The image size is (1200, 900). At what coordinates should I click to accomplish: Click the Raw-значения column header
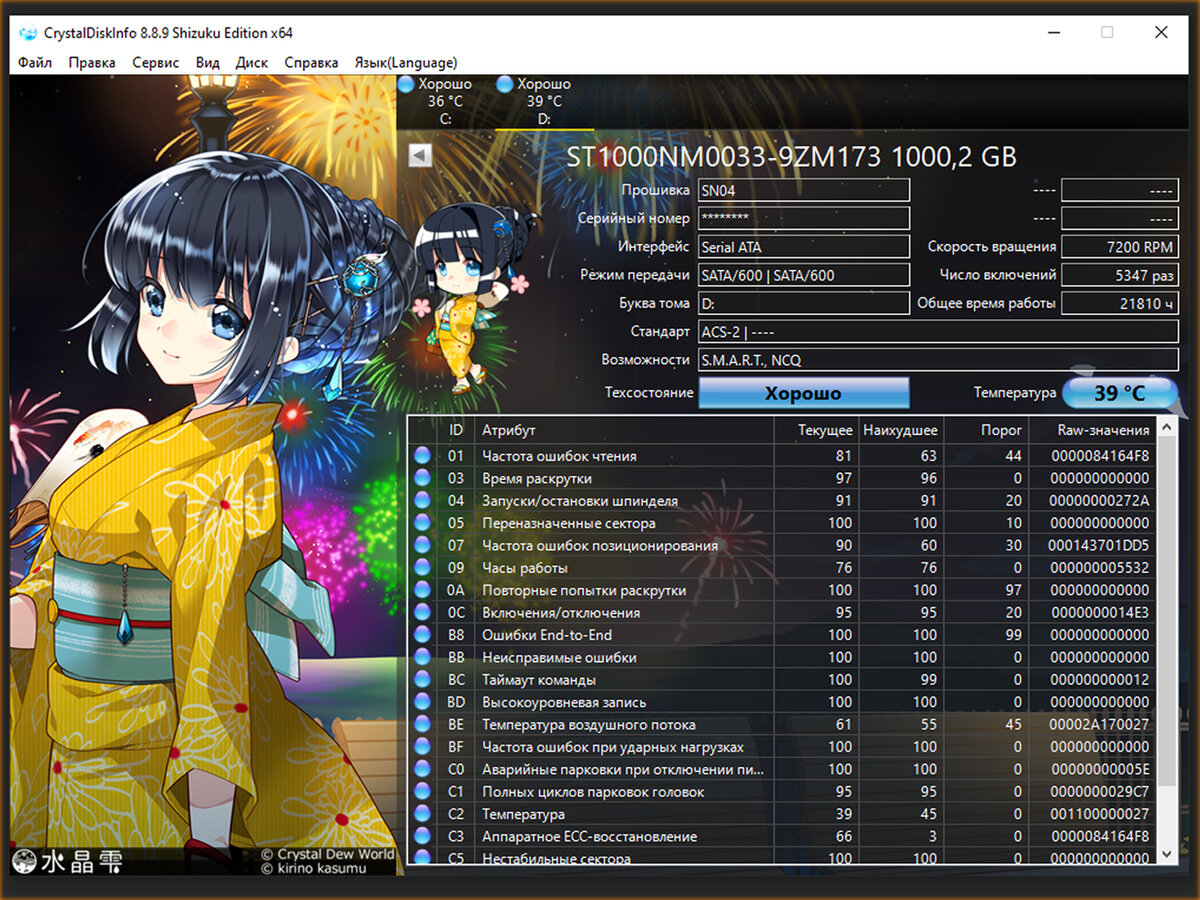[1092, 430]
